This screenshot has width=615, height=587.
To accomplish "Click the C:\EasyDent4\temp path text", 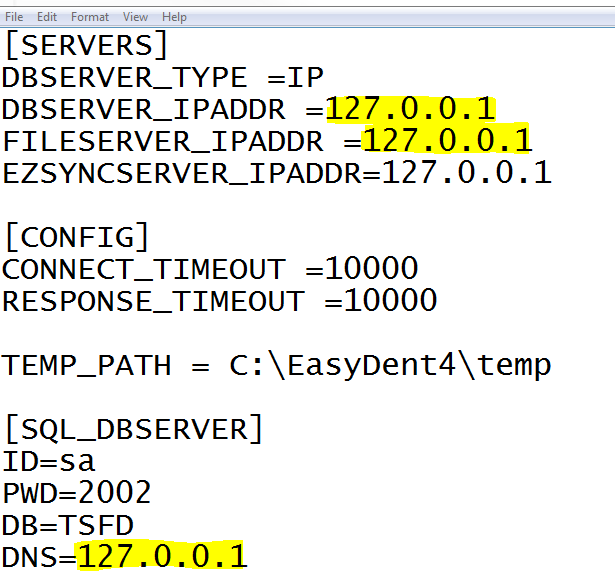I will (390, 365).
